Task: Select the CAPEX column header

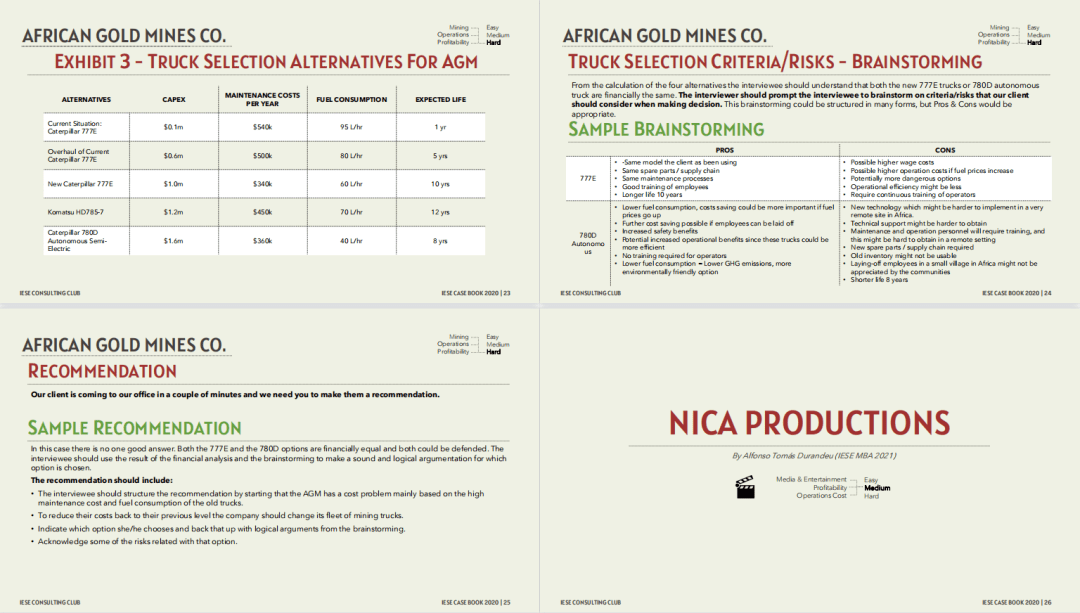Action: pyautogui.click(x=173, y=100)
